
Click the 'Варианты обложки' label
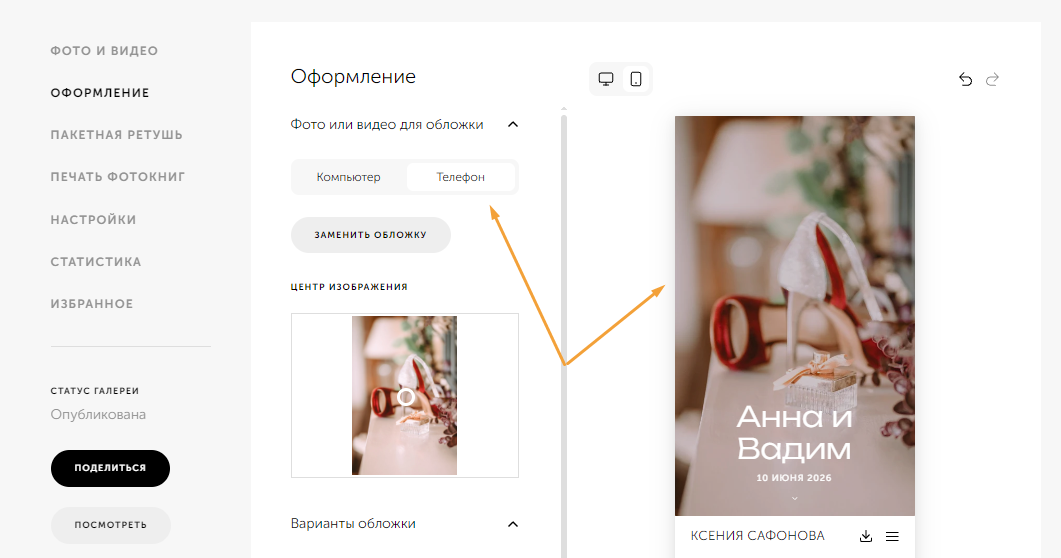click(353, 524)
